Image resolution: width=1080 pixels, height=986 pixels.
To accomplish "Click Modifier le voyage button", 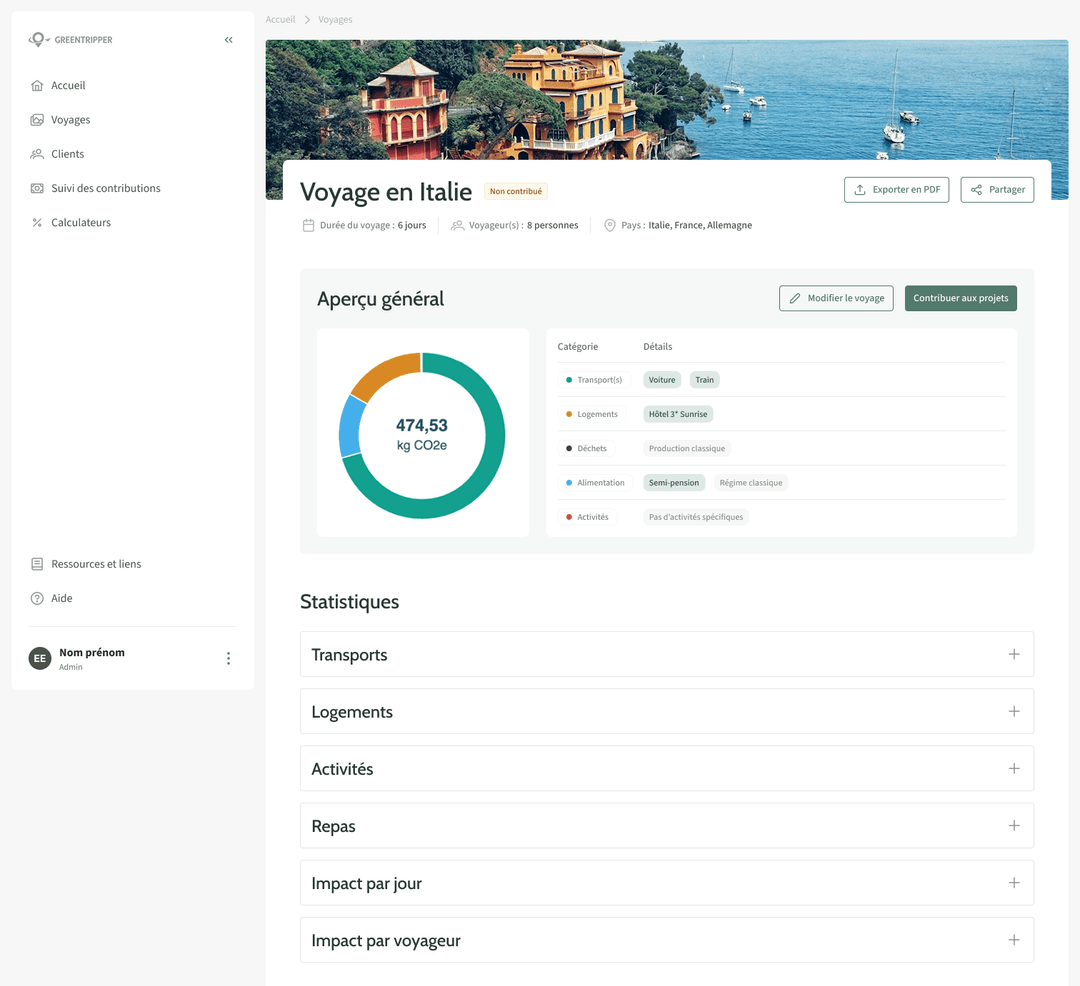I will tap(836, 298).
